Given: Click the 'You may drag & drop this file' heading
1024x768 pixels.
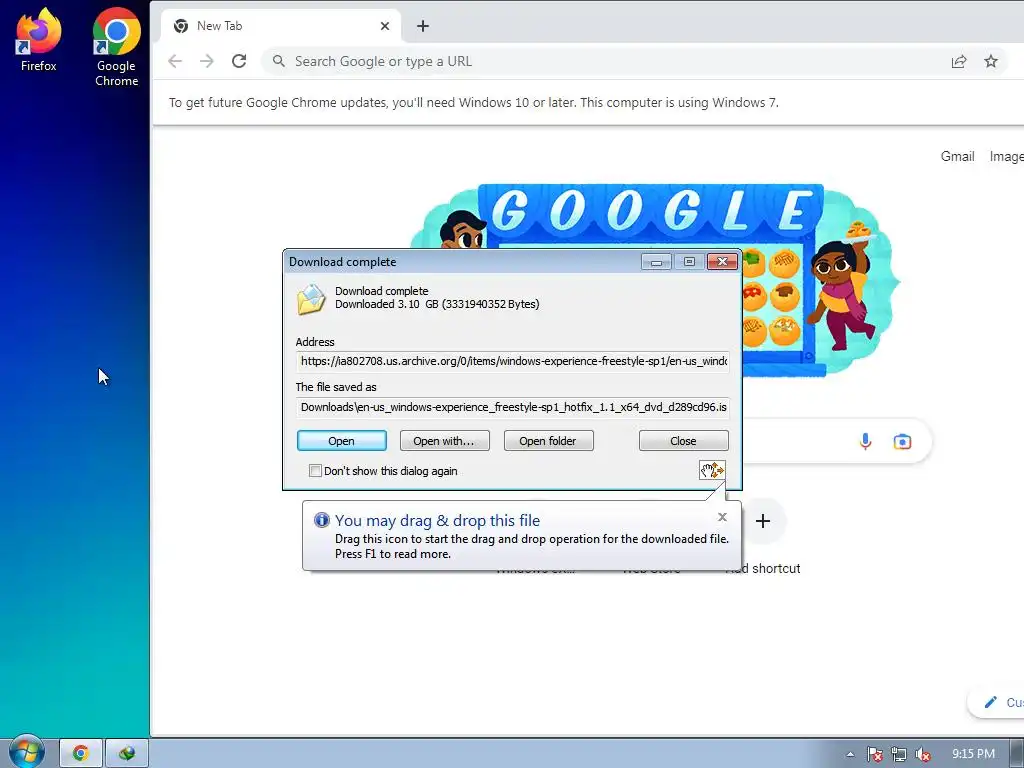Looking at the screenshot, I should pyautogui.click(x=438, y=520).
